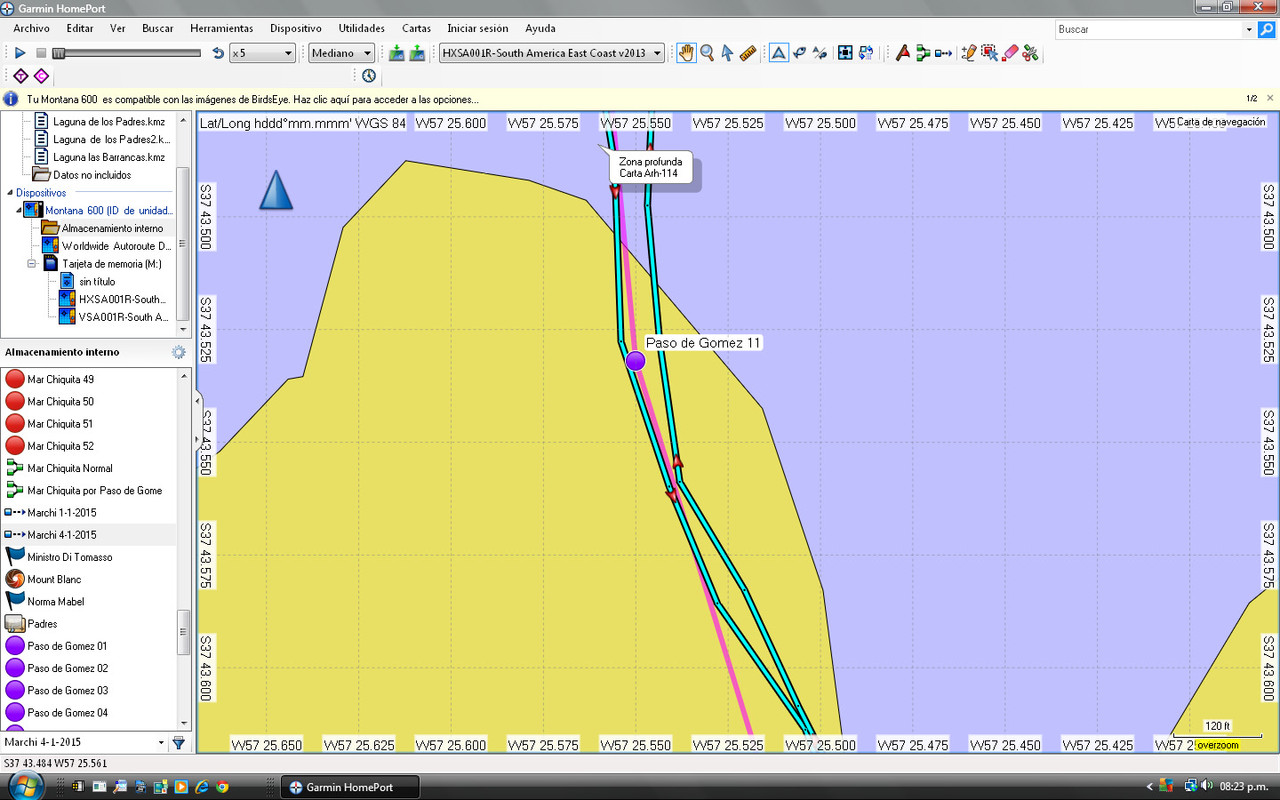This screenshot has height=800, width=1280.
Task: Select the arrow Selection tool
Action: 727,53
